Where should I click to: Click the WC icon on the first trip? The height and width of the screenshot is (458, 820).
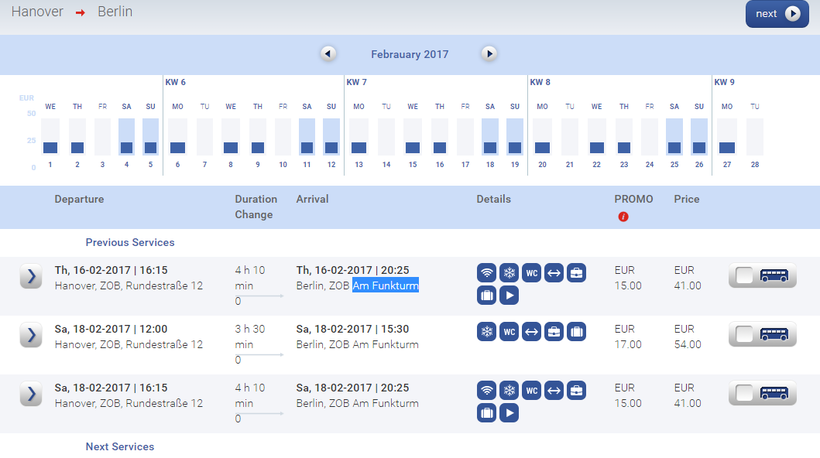point(532,273)
